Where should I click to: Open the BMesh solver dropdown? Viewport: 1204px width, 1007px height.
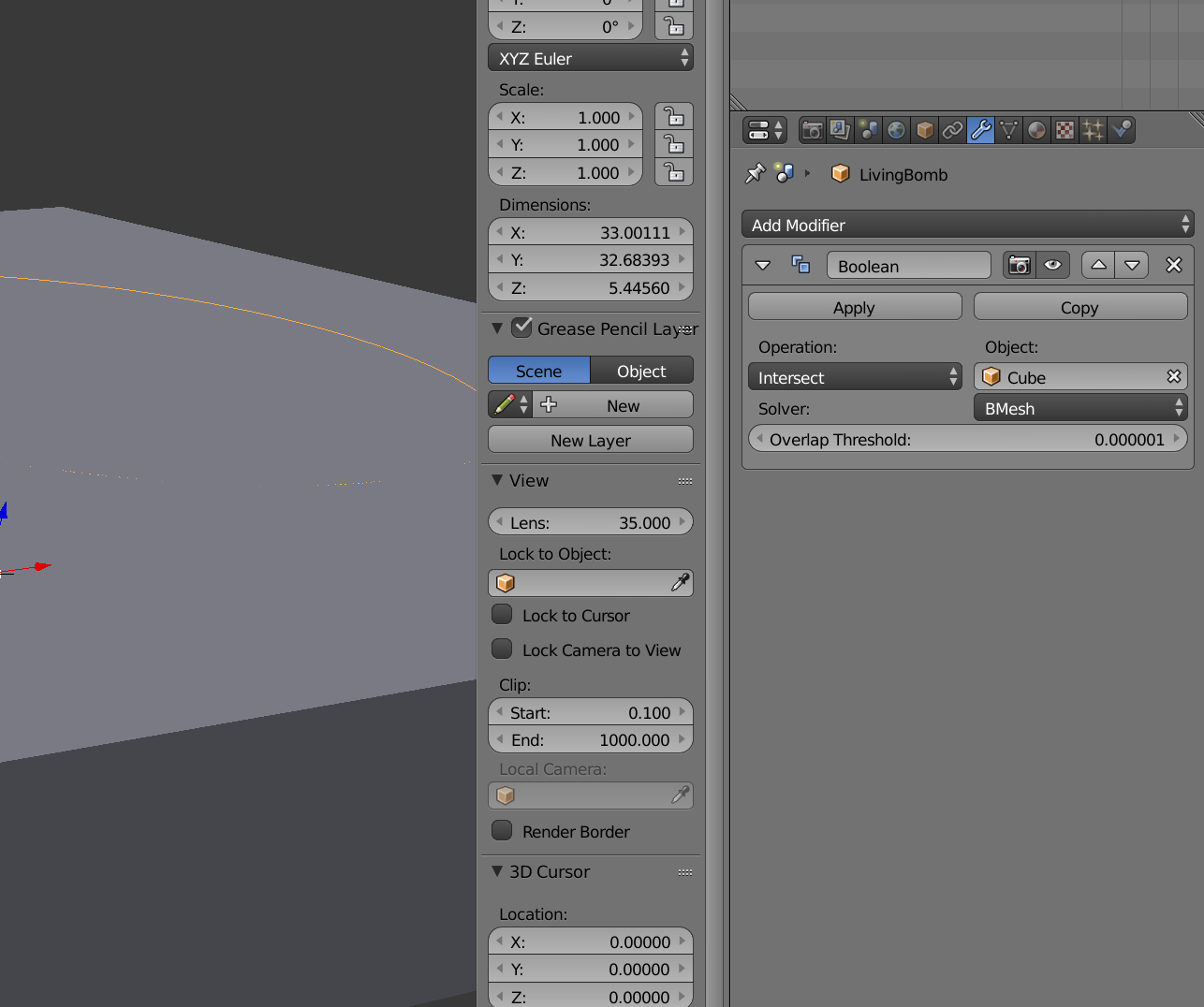(x=1079, y=408)
